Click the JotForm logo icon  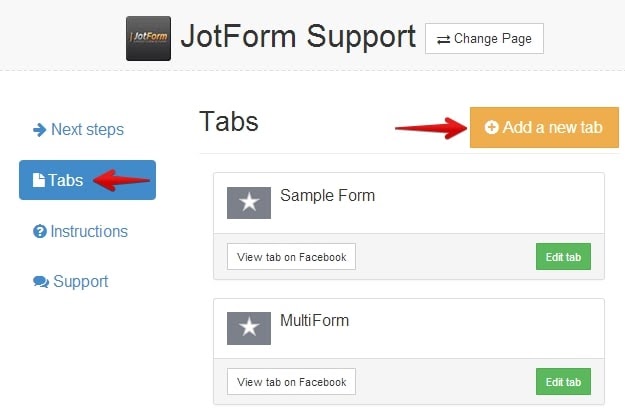click(148, 39)
